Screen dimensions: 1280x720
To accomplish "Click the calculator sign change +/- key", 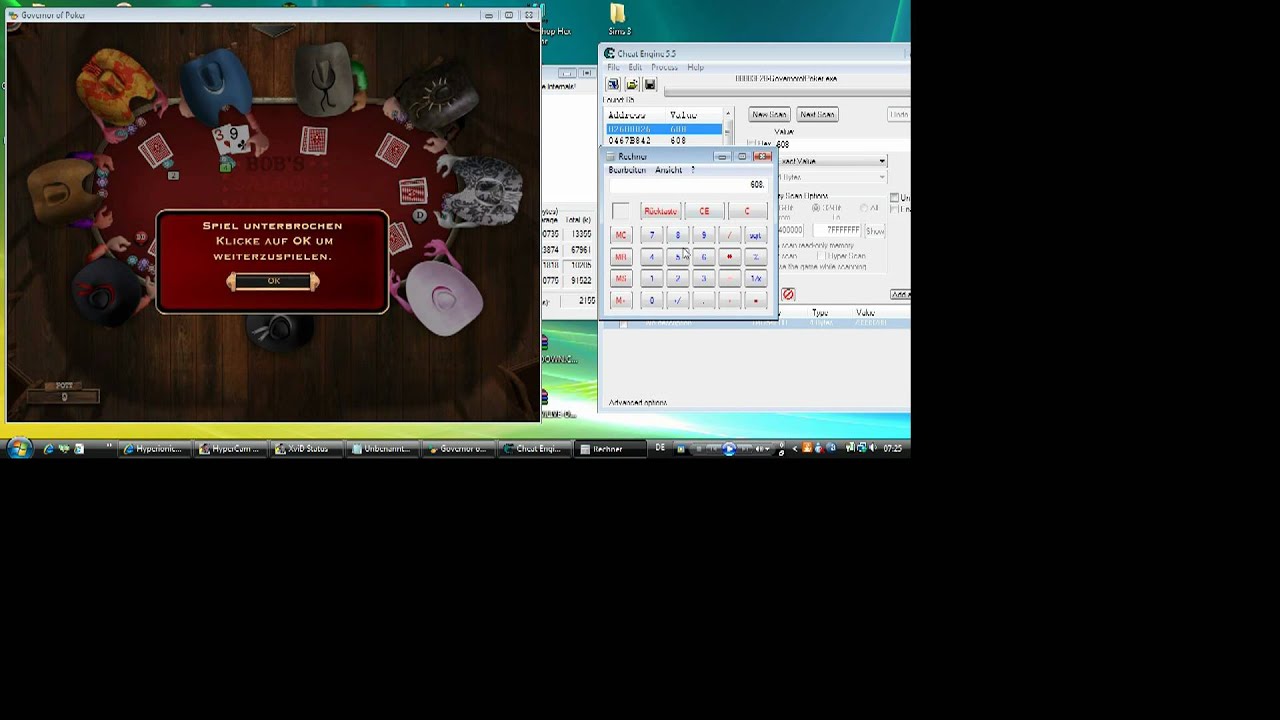I will [x=677, y=300].
